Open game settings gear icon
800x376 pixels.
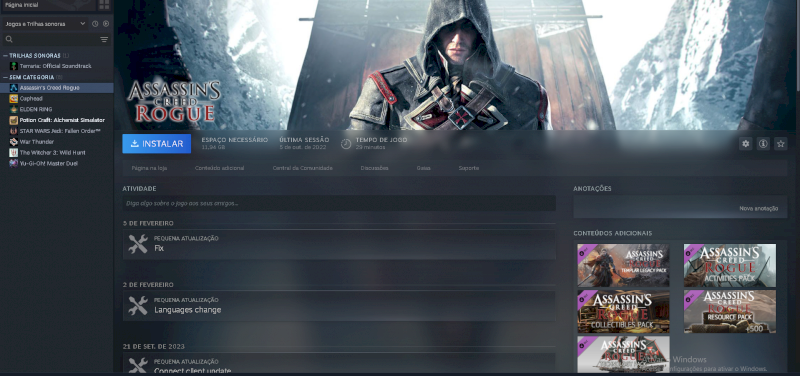pos(746,144)
